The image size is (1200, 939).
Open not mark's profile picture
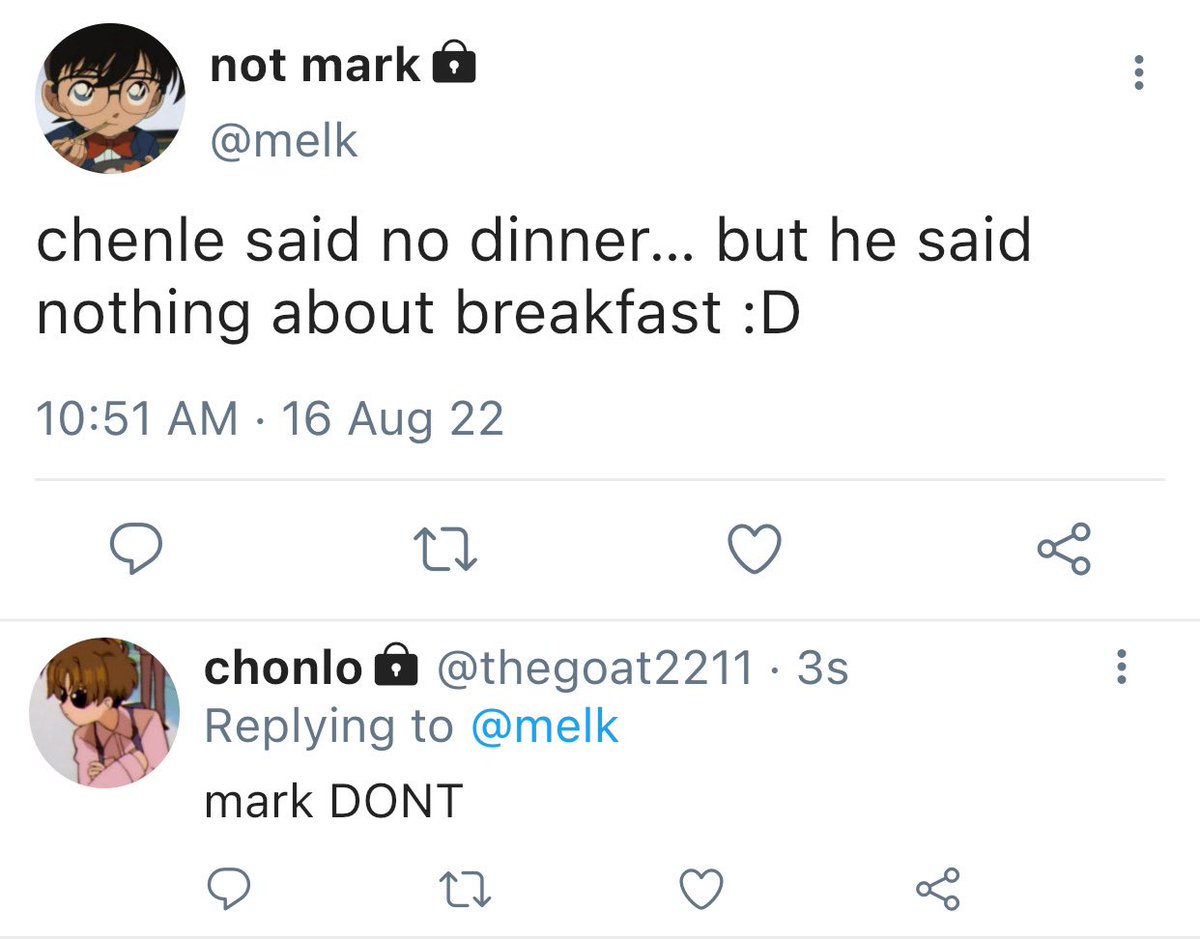110,98
